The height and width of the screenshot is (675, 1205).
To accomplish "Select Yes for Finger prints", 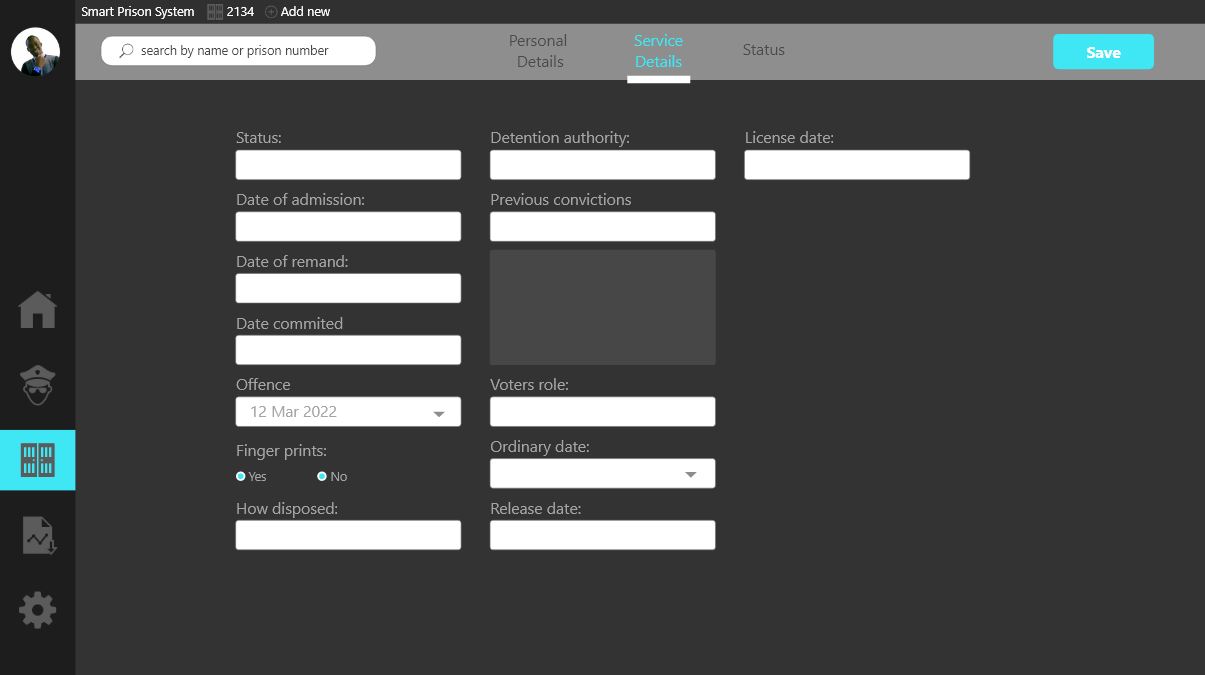I will (241, 477).
